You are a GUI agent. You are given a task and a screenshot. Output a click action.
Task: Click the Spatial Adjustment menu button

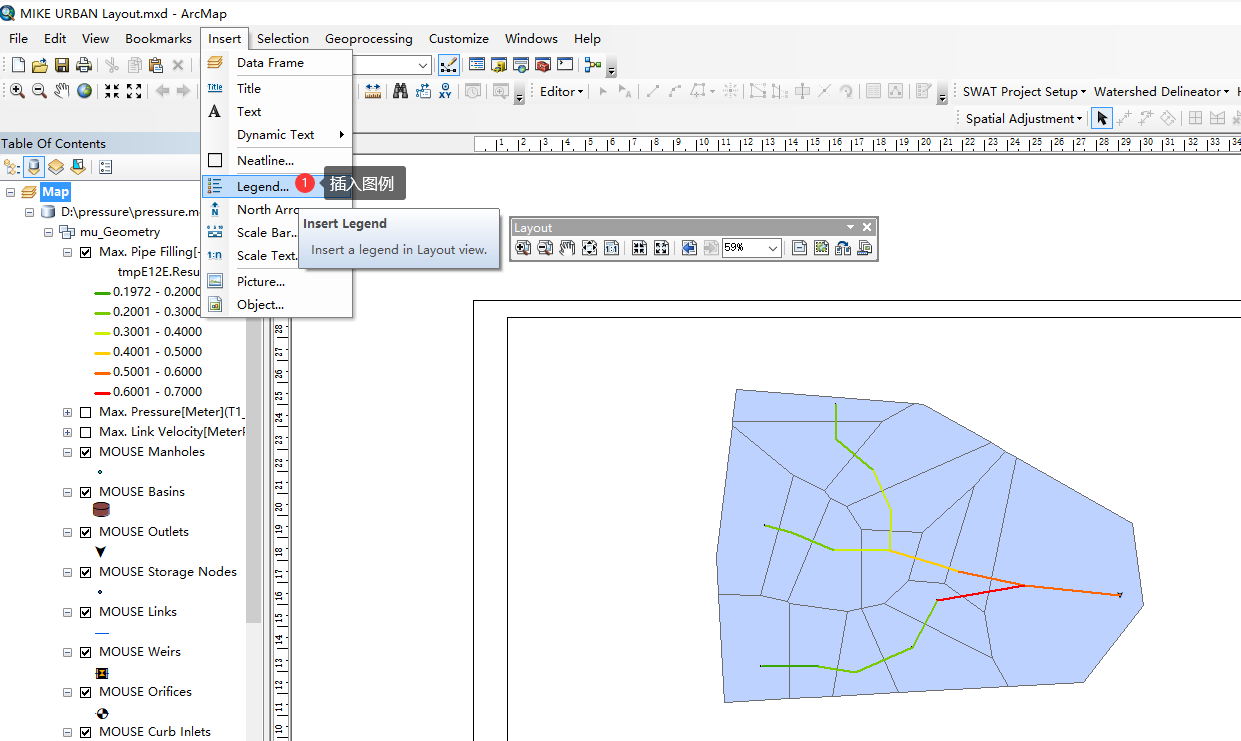1023,118
